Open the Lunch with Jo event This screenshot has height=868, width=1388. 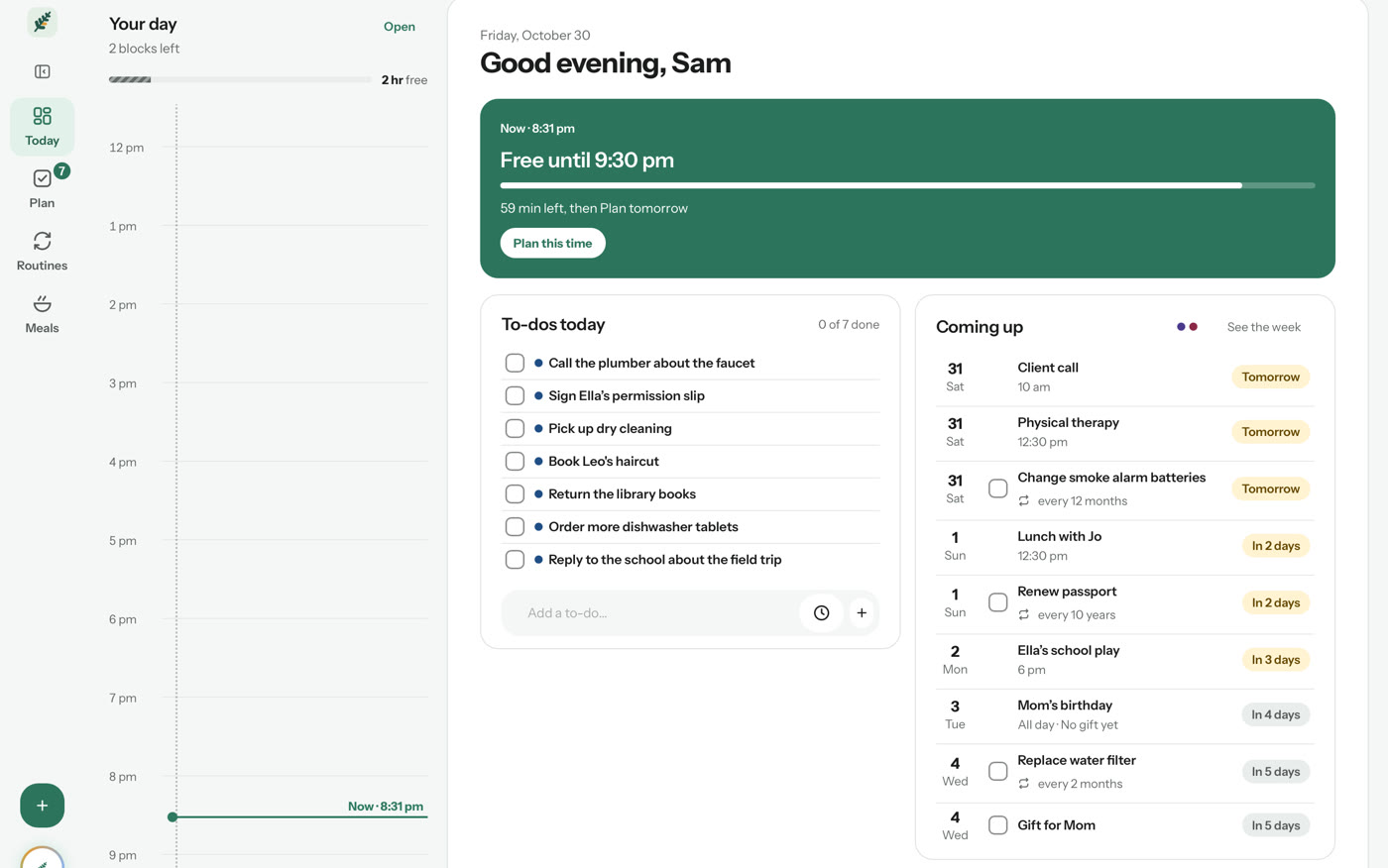pos(1124,546)
